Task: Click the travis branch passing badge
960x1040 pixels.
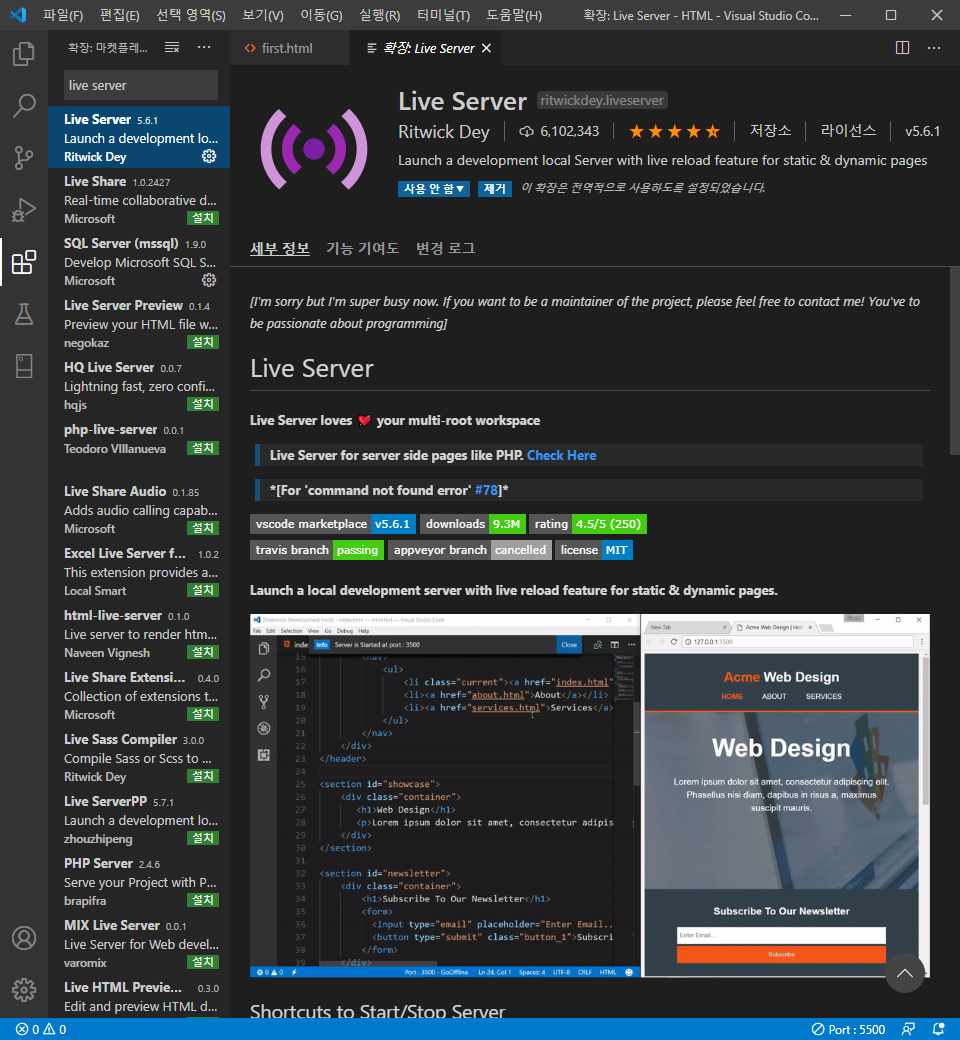Action: 317,550
